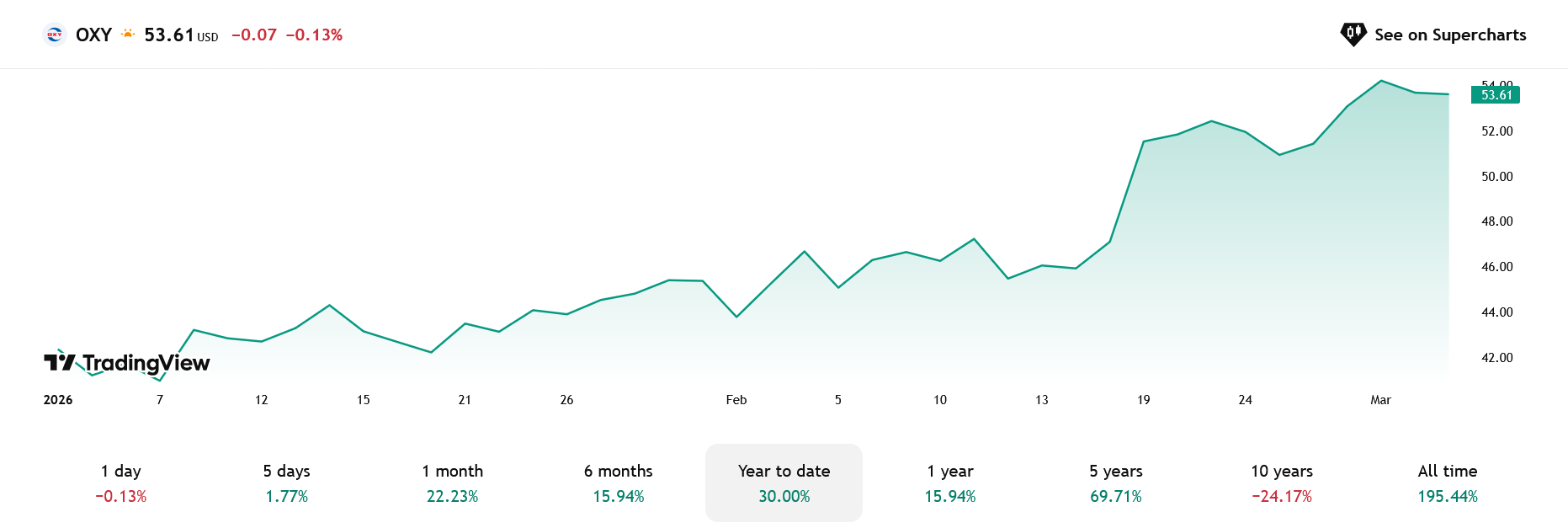The width and height of the screenshot is (1568, 528).
Task: Show the 5 years price range
Action: click(1116, 483)
